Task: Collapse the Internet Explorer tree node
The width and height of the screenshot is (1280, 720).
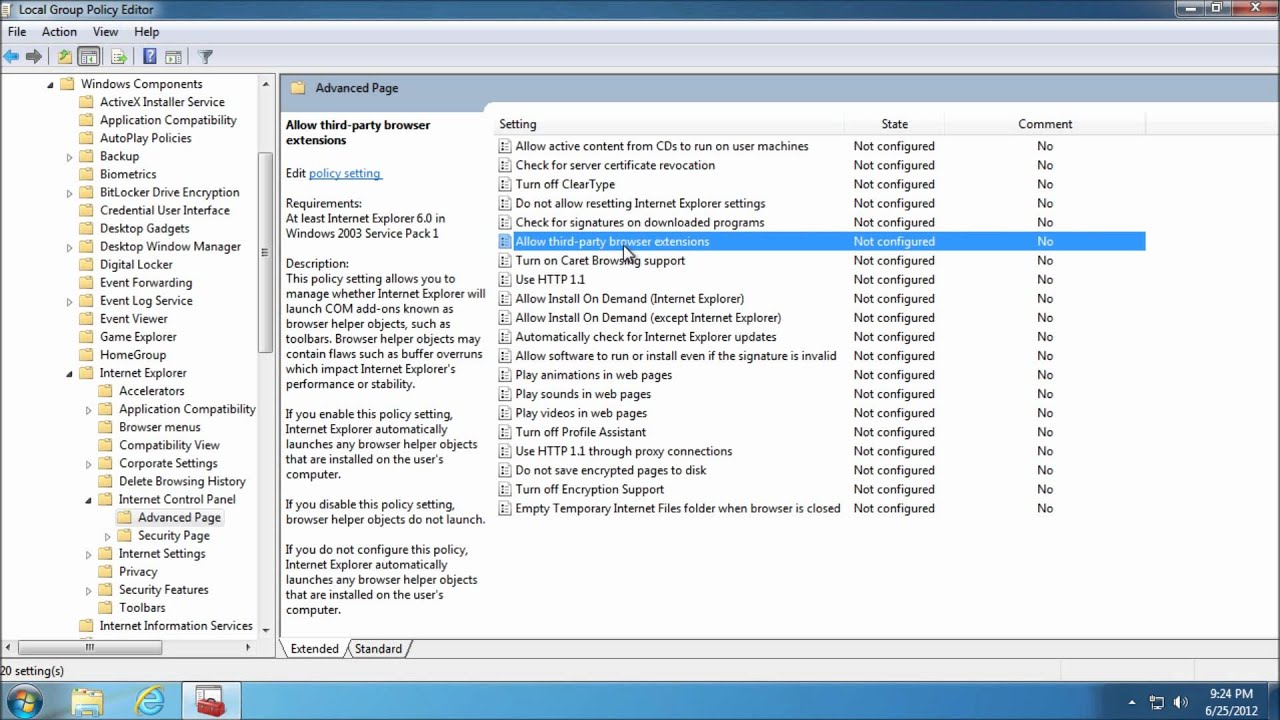Action: [69, 374]
